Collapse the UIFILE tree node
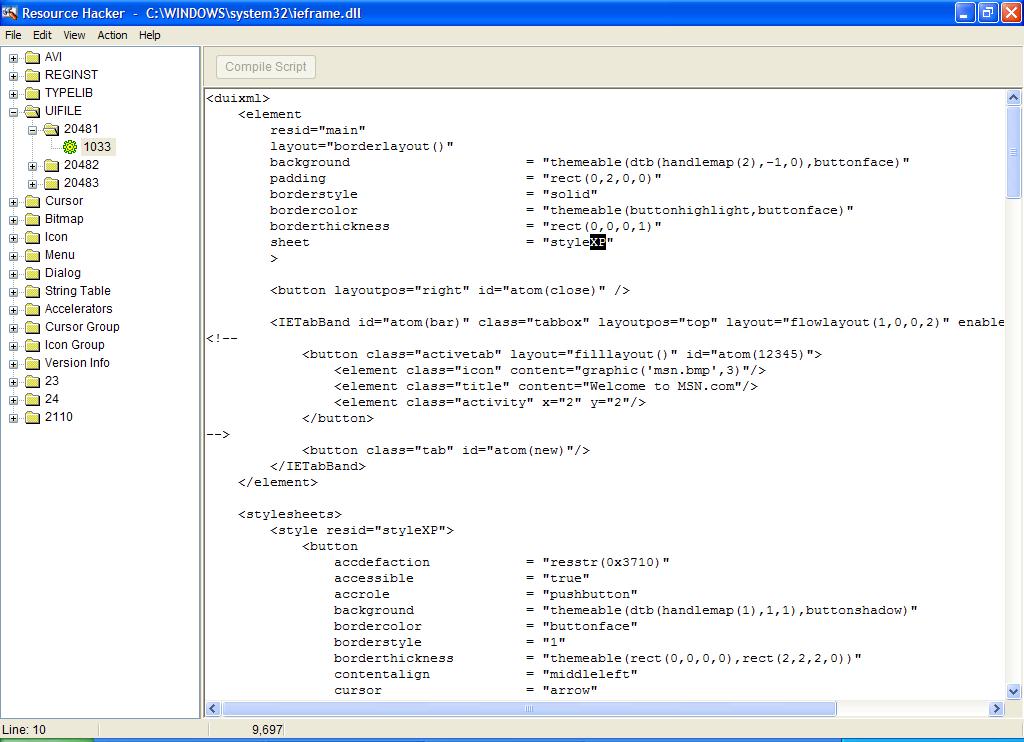Screen dimensions: 1024x742 coord(13,112)
